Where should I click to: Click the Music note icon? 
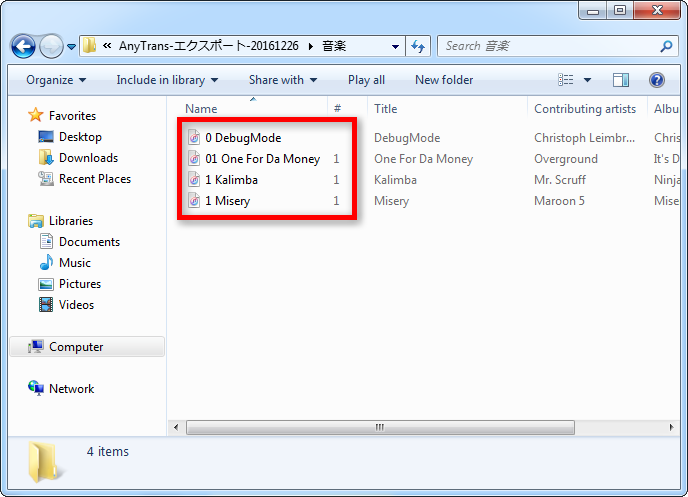(x=46, y=262)
